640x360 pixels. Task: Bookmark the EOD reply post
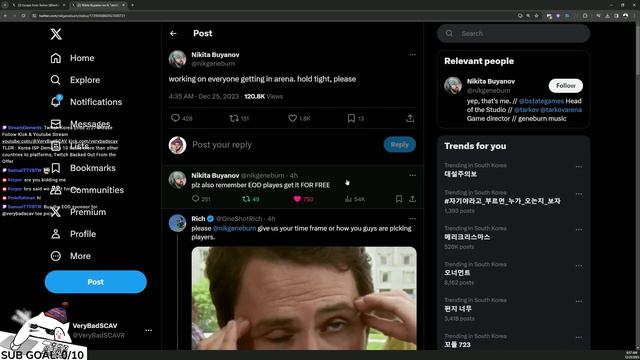[399, 199]
